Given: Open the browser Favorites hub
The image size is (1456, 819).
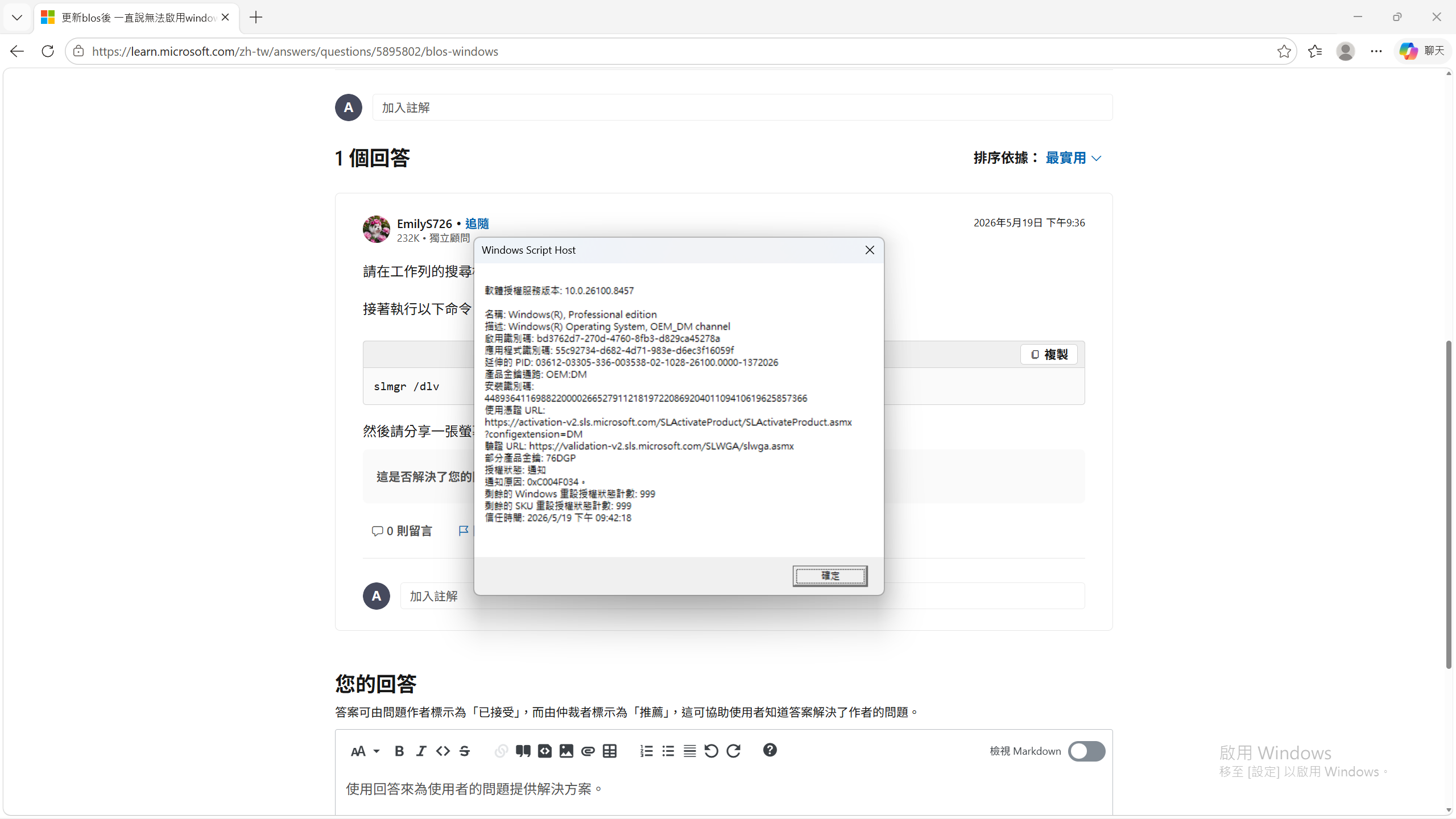Looking at the screenshot, I should pyautogui.click(x=1315, y=51).
